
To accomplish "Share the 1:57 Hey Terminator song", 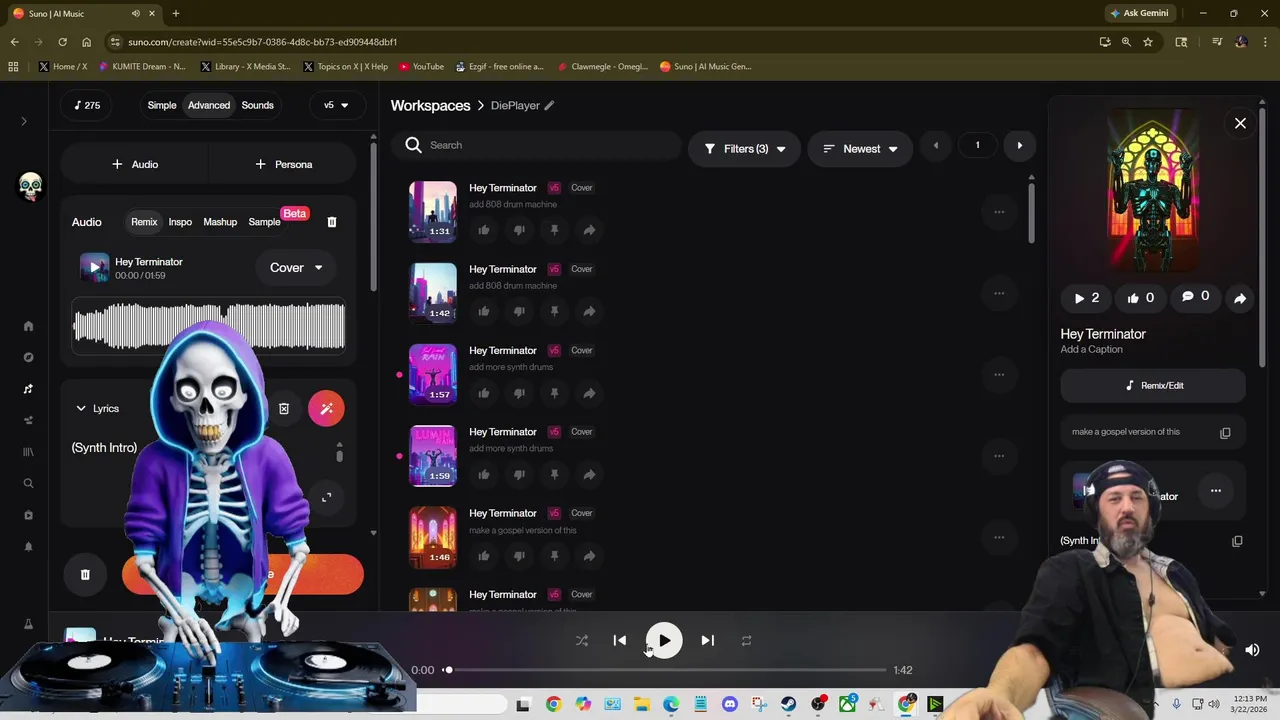I will (589, 393).
